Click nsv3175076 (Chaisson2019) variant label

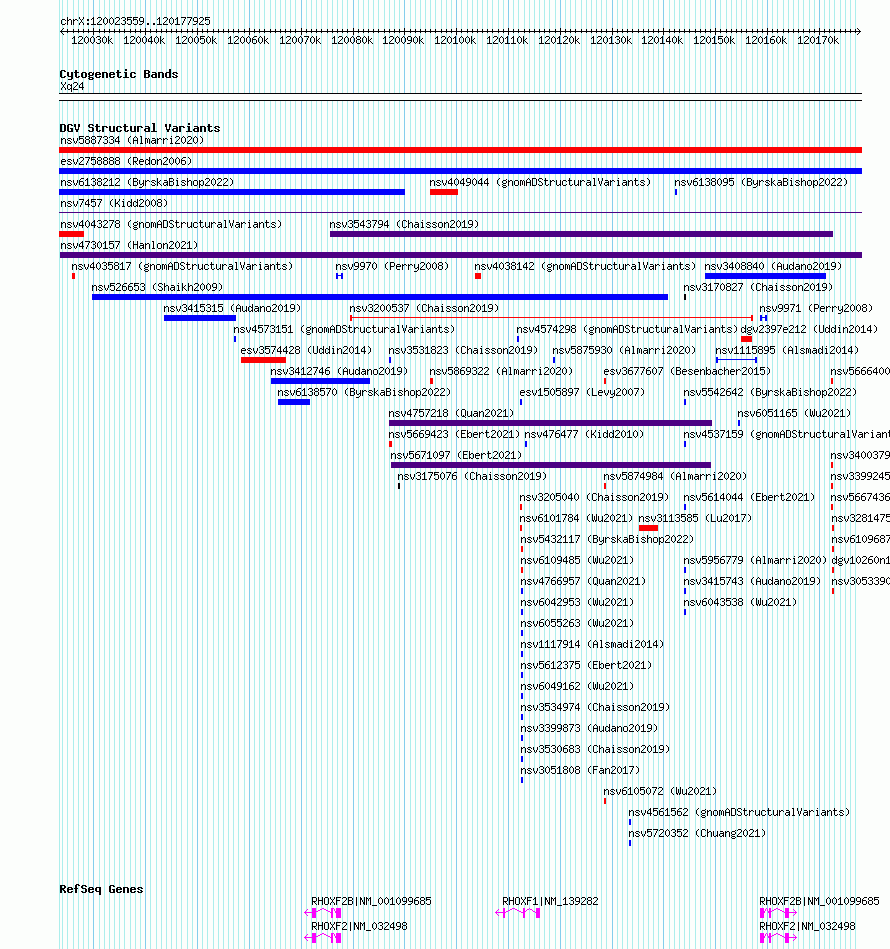(x=472, y=476)
